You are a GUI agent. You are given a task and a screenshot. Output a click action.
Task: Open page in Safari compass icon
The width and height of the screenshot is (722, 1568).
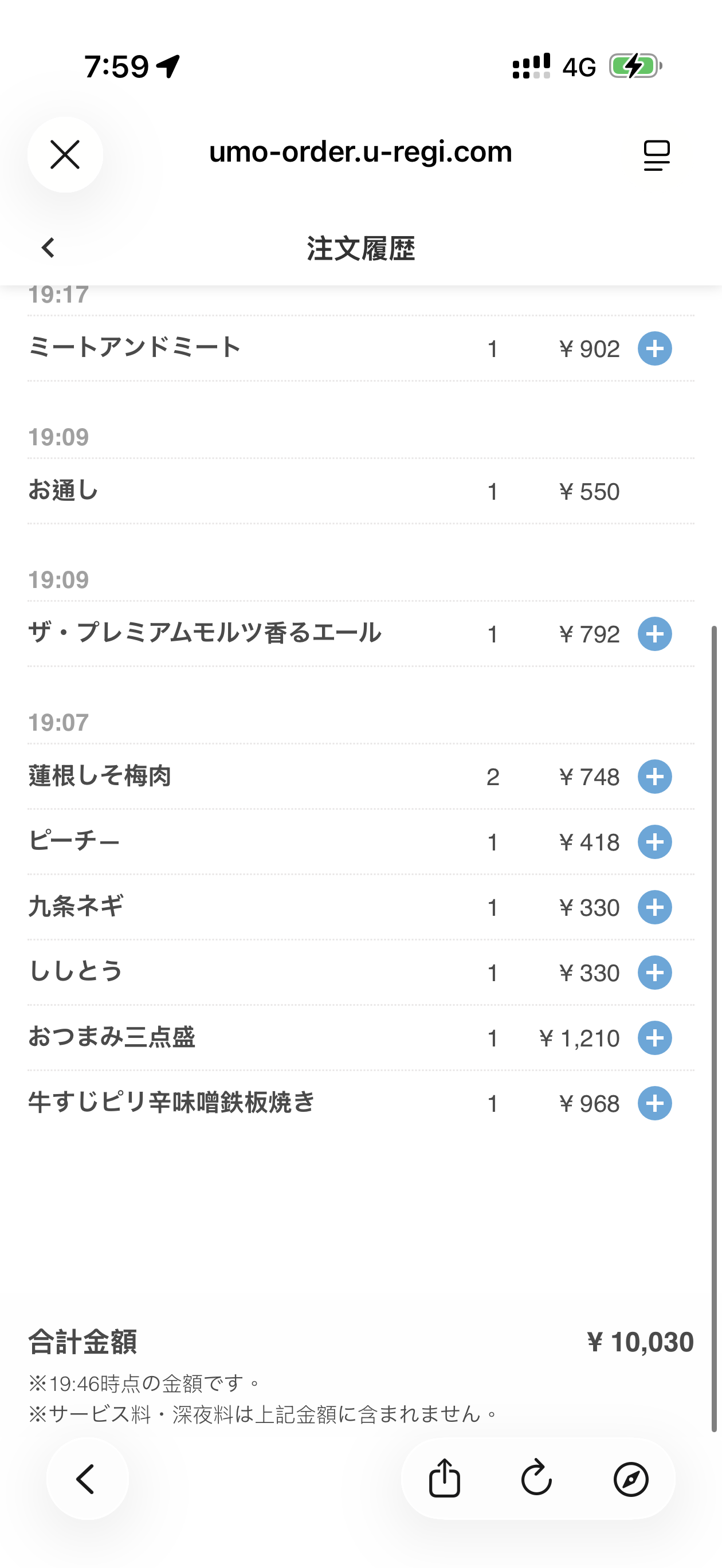(631, 1479)
